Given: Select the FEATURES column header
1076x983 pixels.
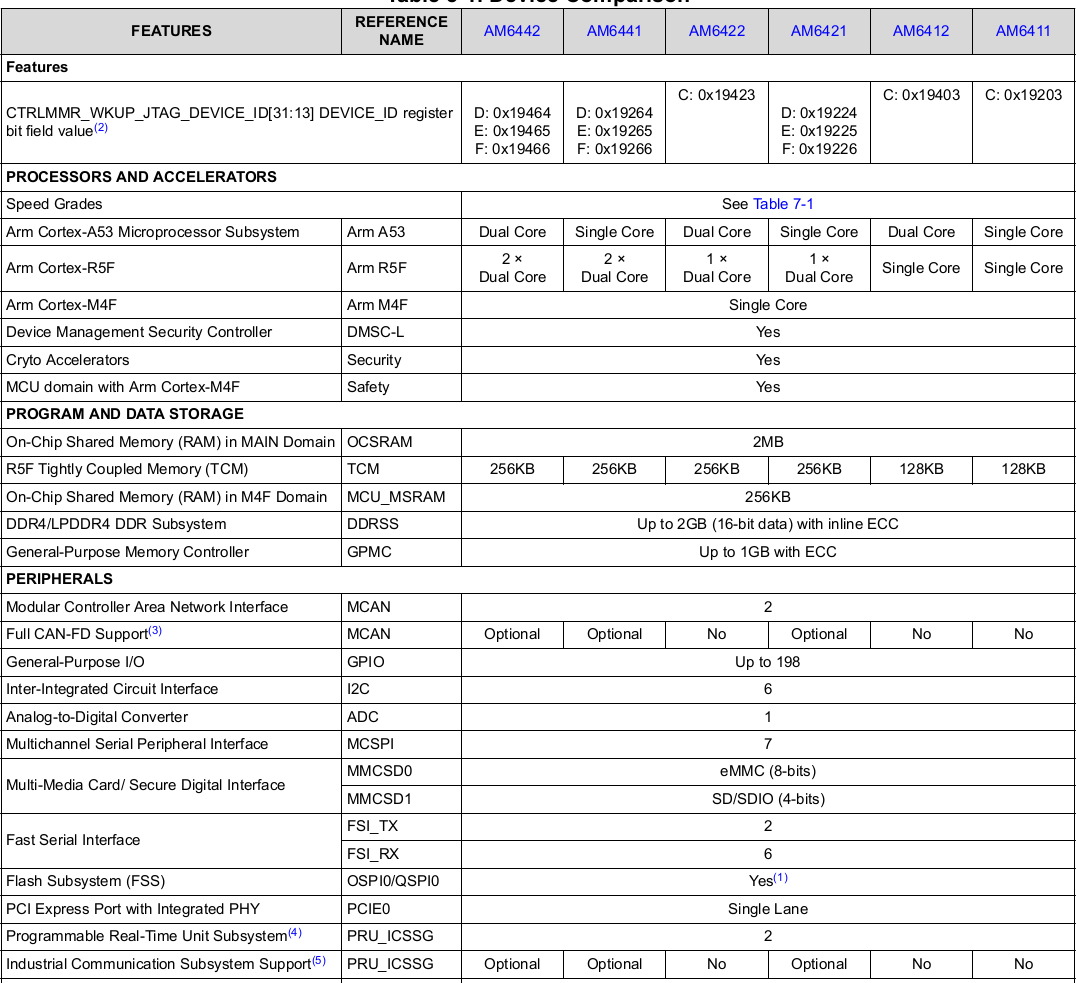Looking at the screenshot, I should pos(172,31).
